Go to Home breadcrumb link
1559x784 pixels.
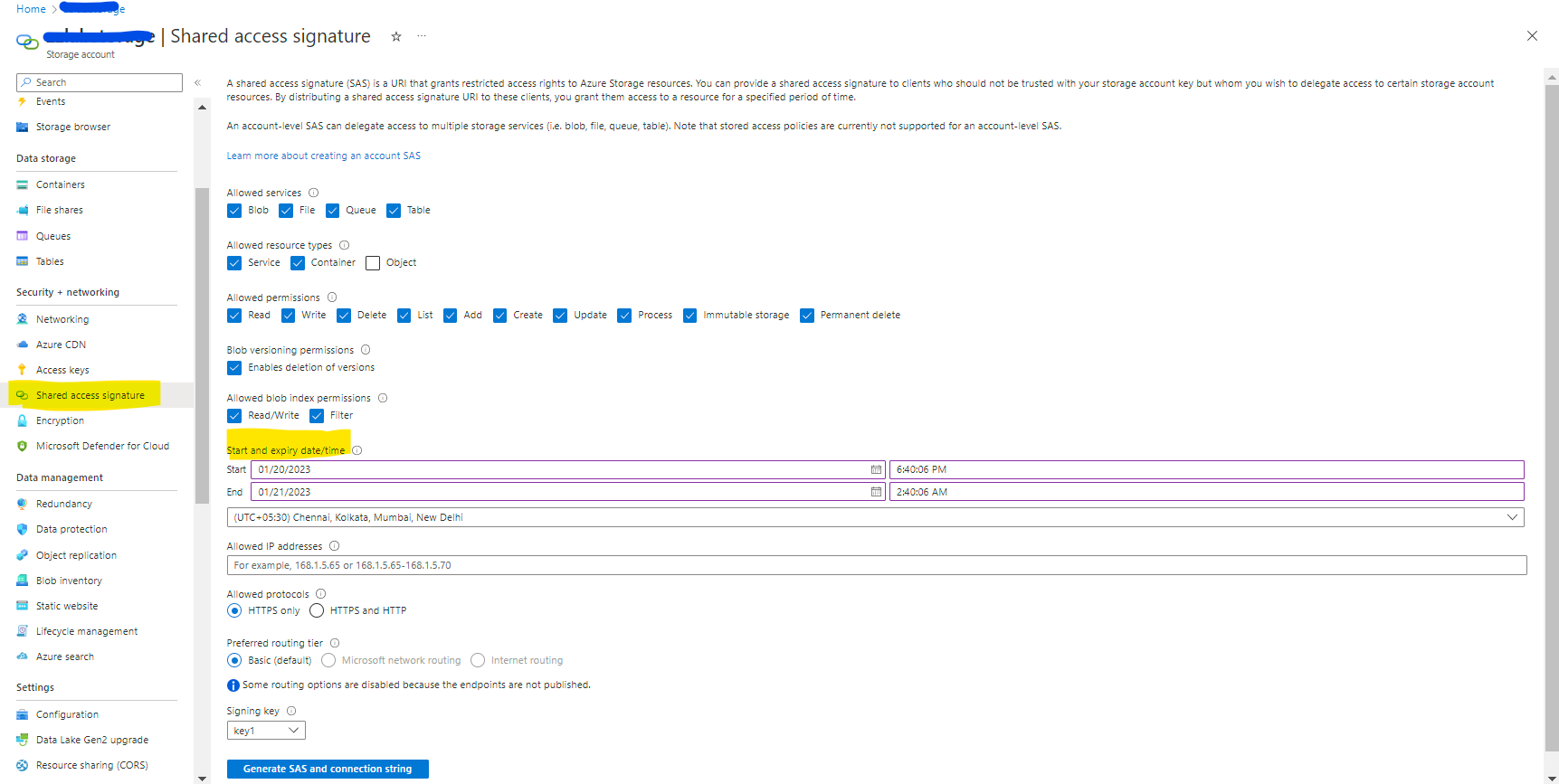31,9
